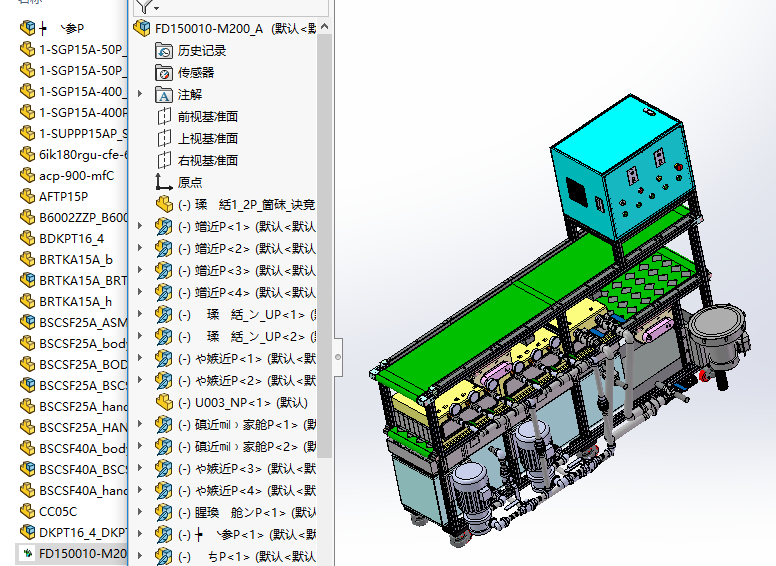
Task: Expand the 增近P<2> tree node
Action: 140,248
